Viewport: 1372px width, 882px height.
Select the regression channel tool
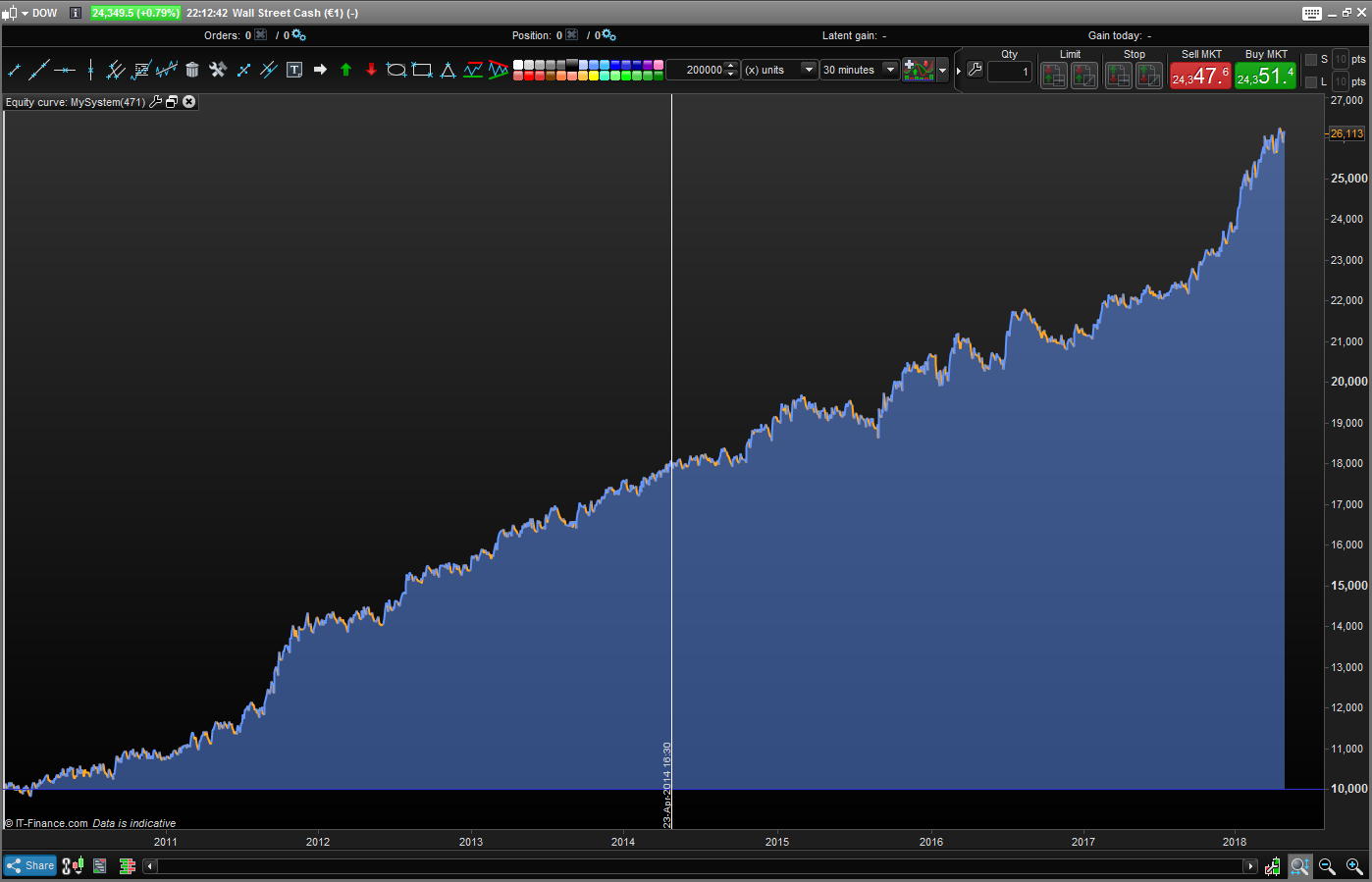[167, 70]
